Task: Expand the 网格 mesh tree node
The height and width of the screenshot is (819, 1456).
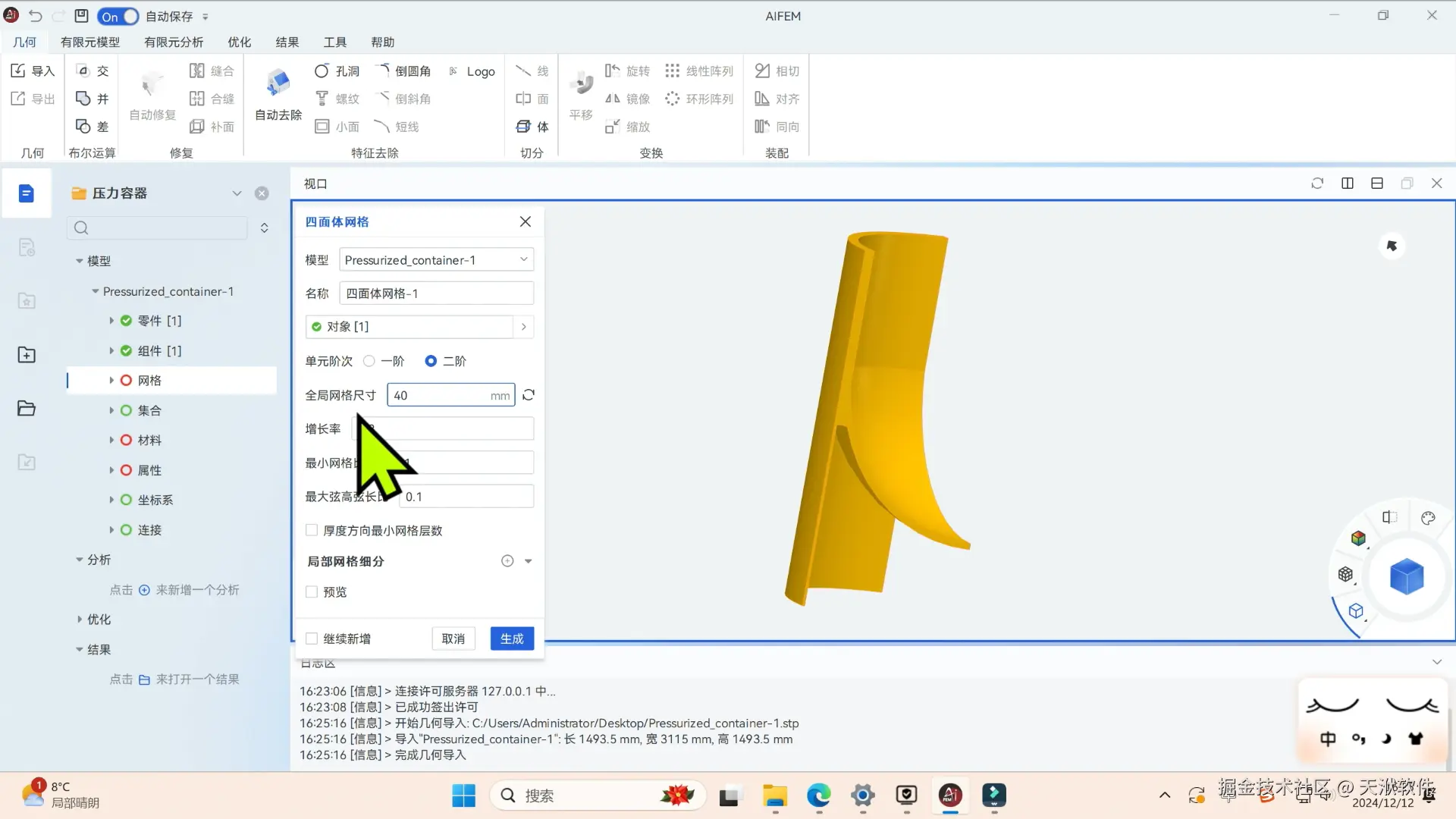Action: tap(111, 381)
